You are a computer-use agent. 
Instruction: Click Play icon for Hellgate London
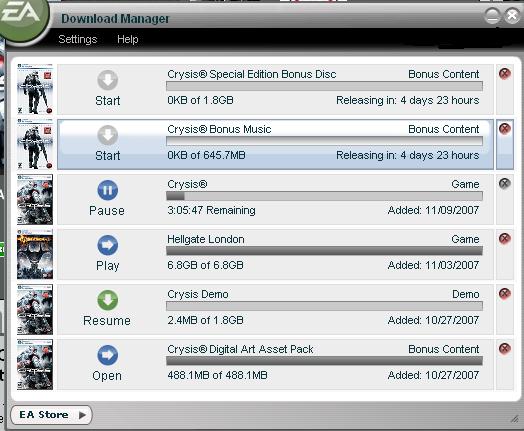point(108,245)
